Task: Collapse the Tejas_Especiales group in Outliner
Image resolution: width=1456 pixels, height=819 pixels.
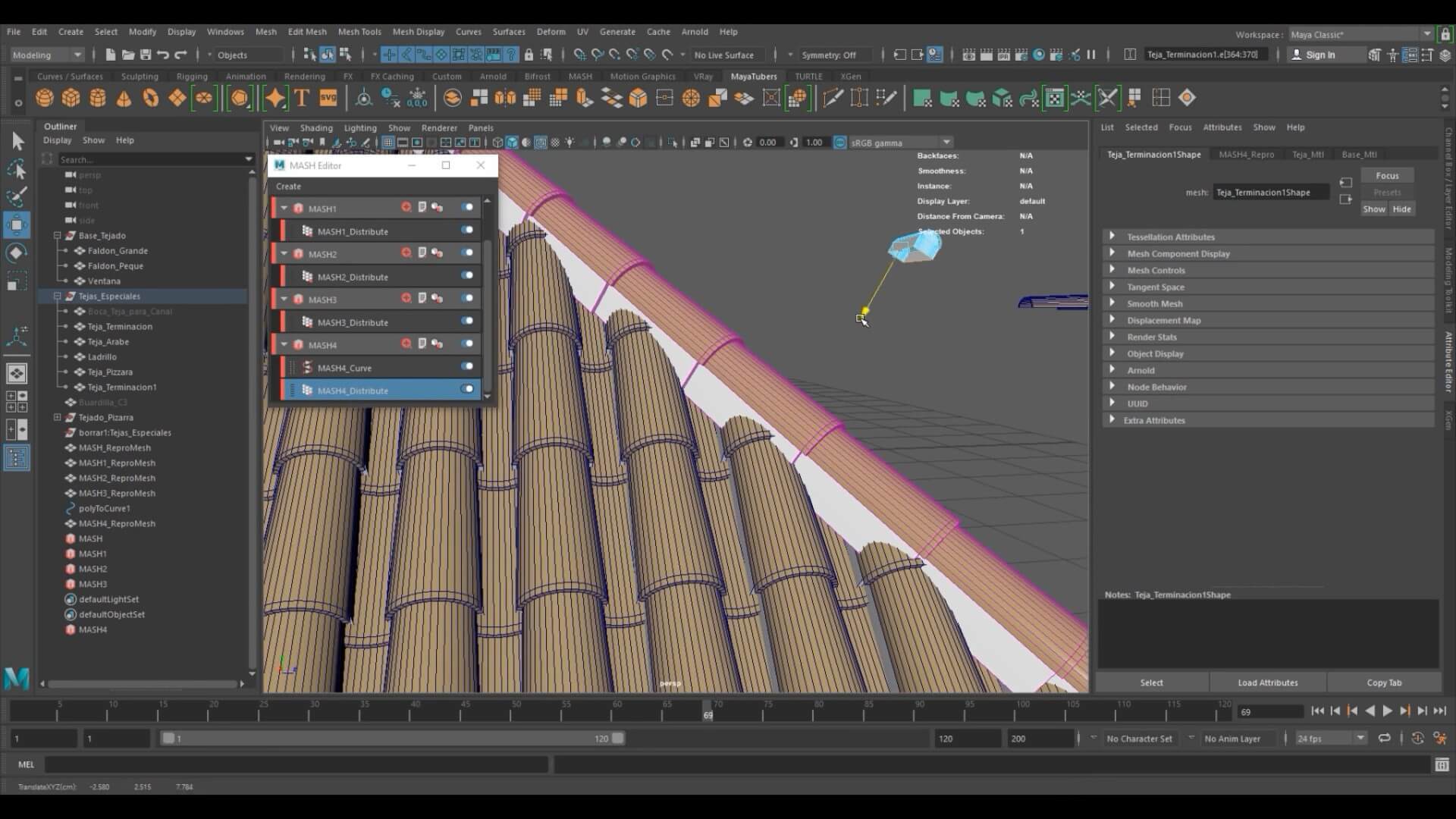Action: [x=58, y=296]
